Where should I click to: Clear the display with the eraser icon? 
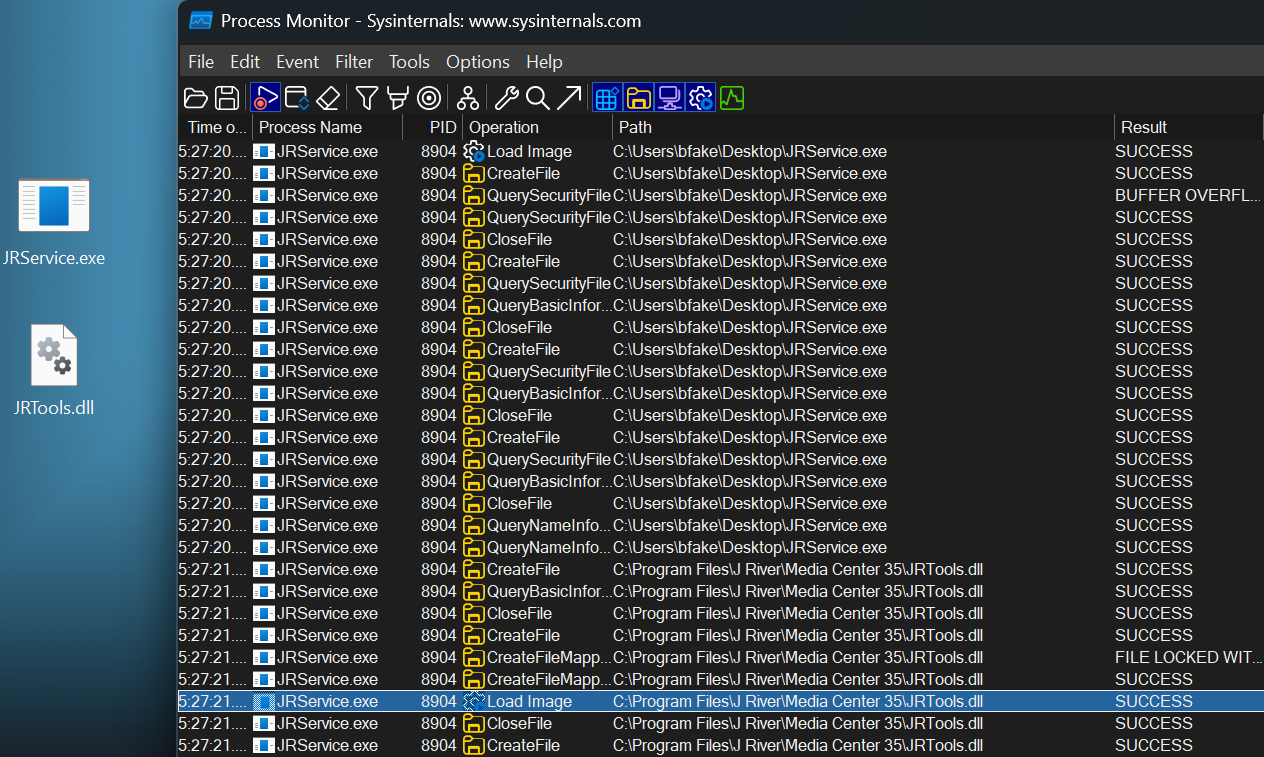click(x=328, y=97)
